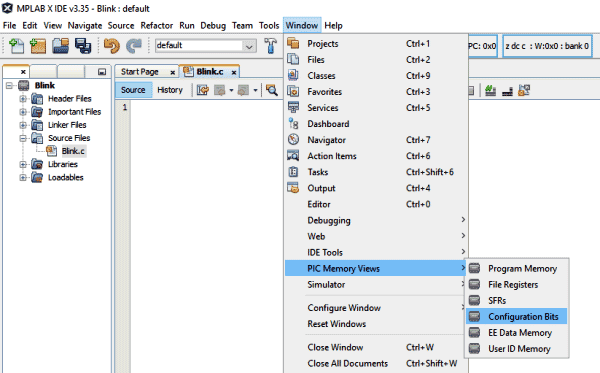Click the New Project toolbar icon
This screenshot has width=600, height=373.
(38, 46)
